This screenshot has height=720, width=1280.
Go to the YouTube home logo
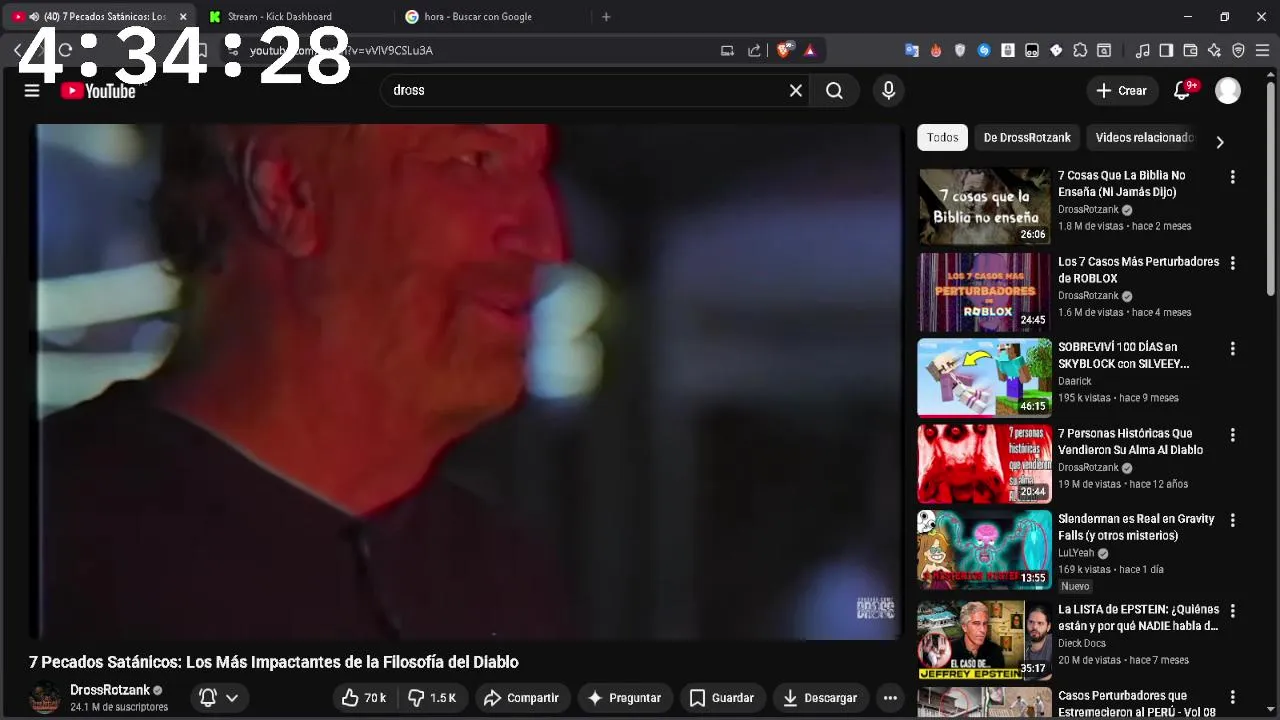pyautogui.click(x=98, y=91)
